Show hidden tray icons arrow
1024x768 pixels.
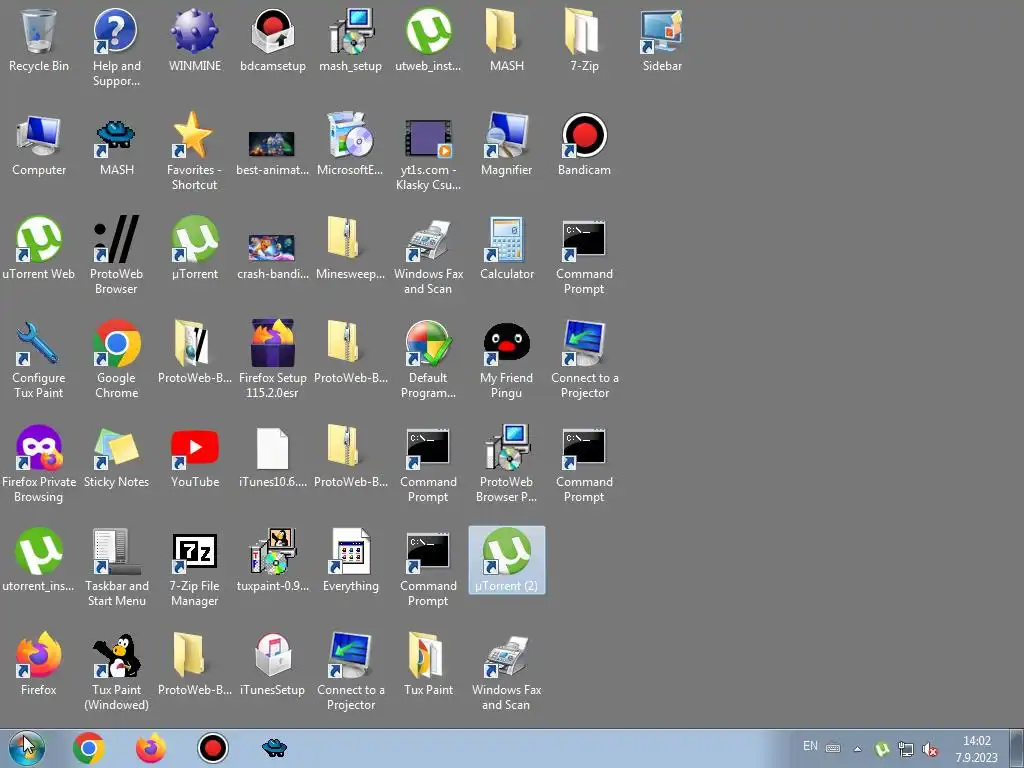coord(857,749)
